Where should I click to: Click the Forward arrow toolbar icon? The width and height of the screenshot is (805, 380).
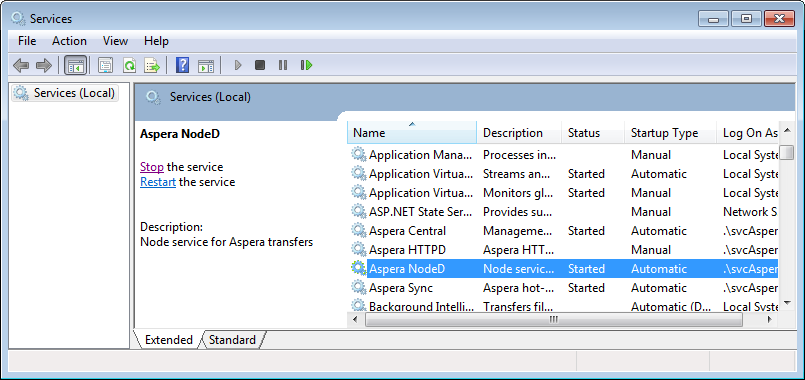[44, 65]
